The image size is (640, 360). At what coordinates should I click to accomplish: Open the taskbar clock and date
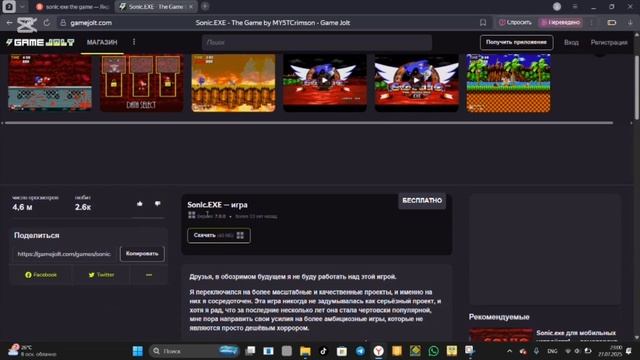610,351
